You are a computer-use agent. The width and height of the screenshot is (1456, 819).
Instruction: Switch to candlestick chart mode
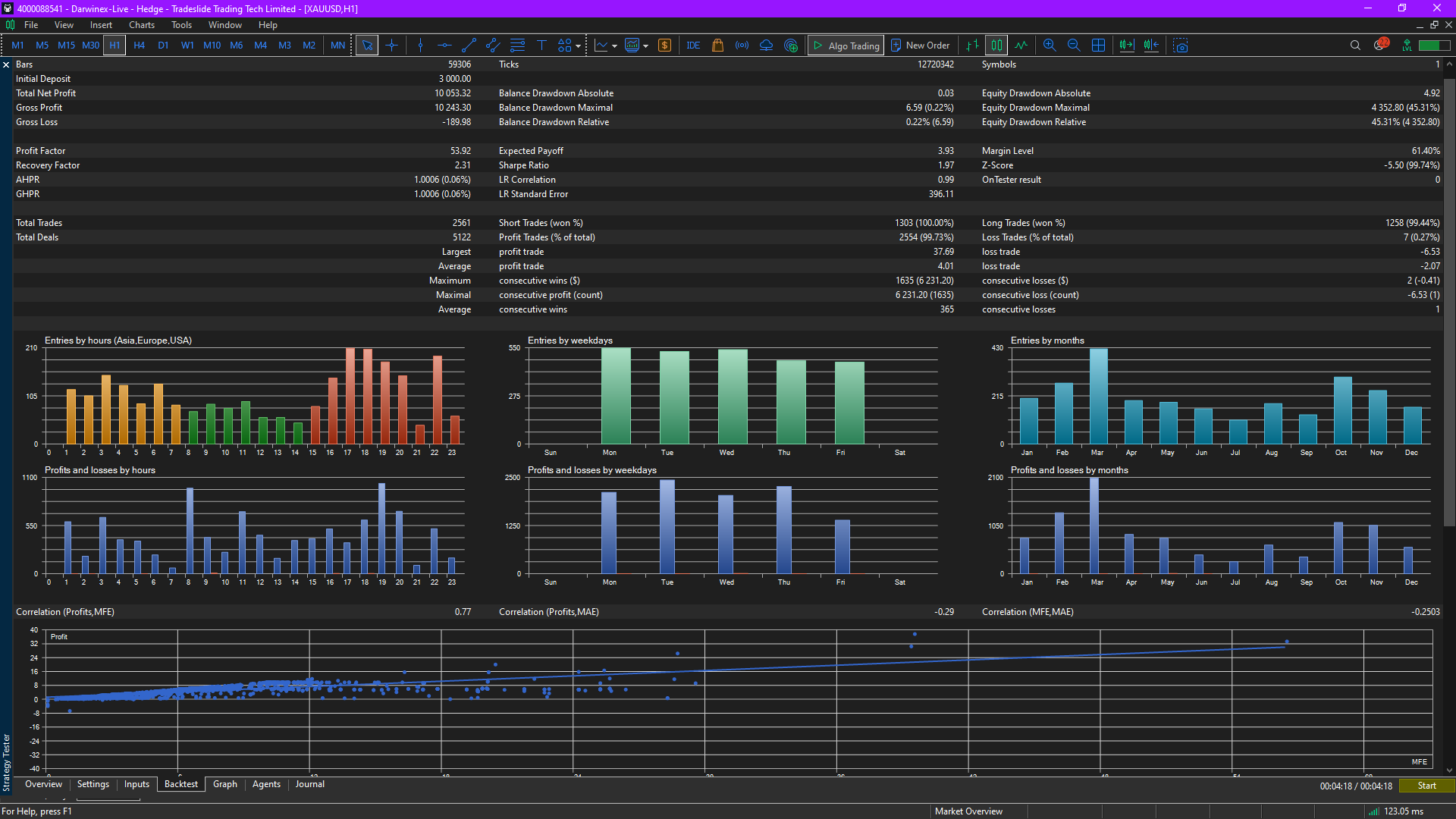pyautogui.click(x=996, y=45)
